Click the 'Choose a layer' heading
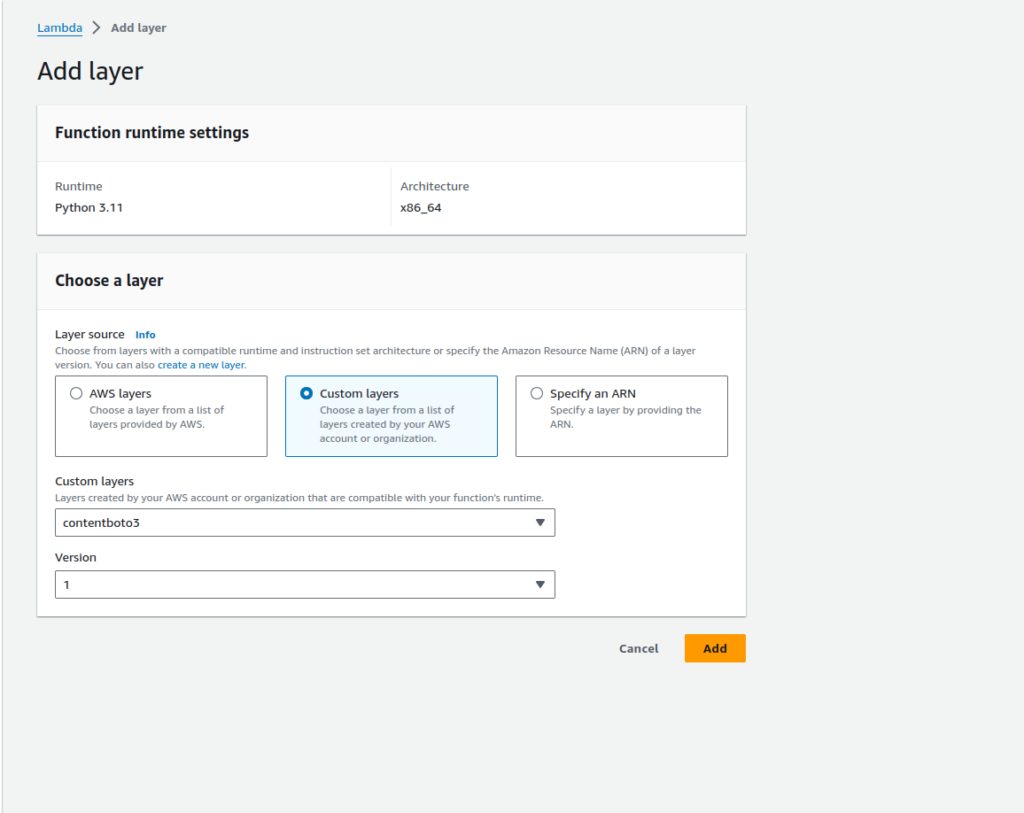 (109, 281)
